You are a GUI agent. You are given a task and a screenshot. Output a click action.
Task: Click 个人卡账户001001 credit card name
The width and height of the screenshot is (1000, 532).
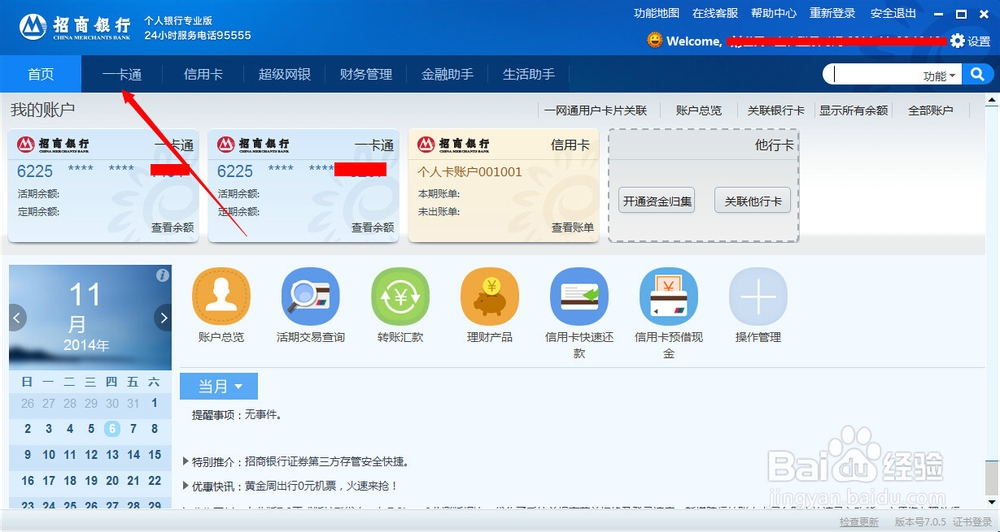(x=469, y=172)
